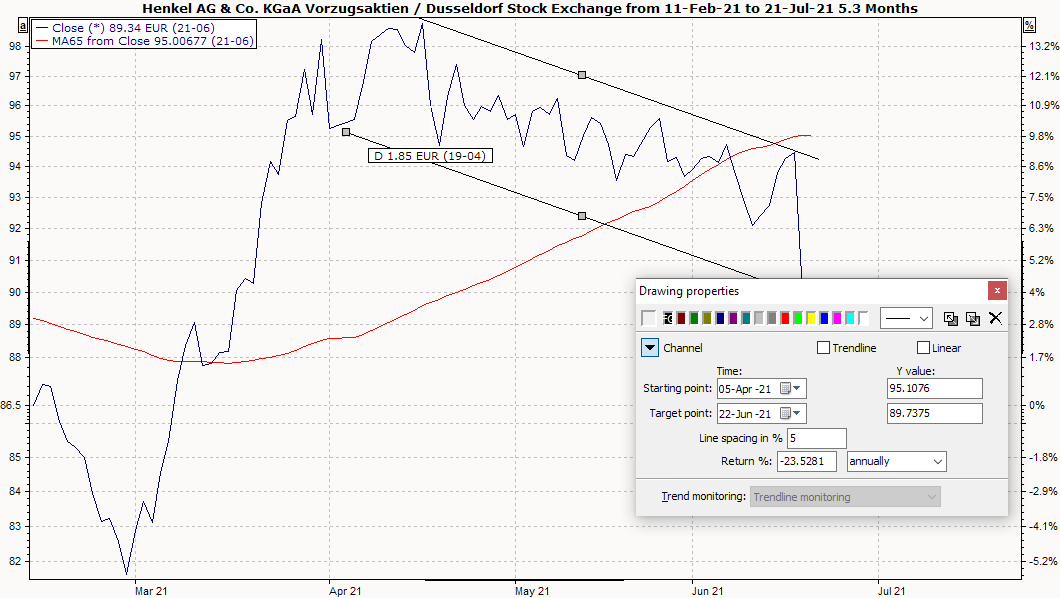
Task: Click the D 1.85 EUR dividend label
Action: (430, 156)
